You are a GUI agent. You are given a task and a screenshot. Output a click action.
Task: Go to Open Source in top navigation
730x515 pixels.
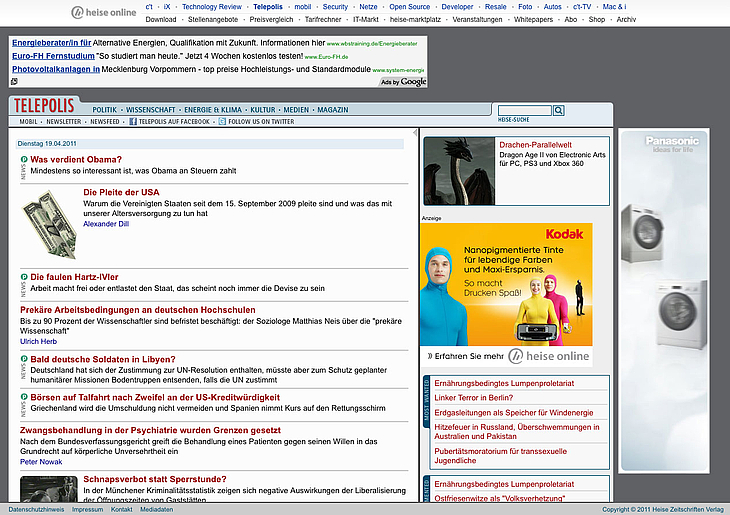tap(410, 7)
